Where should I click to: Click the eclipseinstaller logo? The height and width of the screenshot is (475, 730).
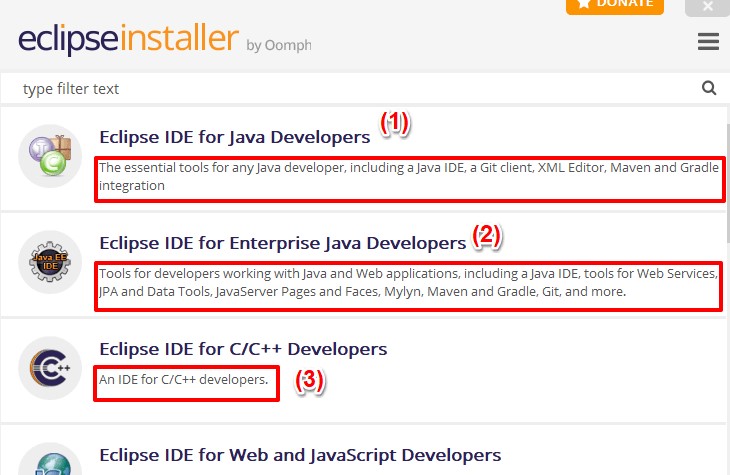128,38
